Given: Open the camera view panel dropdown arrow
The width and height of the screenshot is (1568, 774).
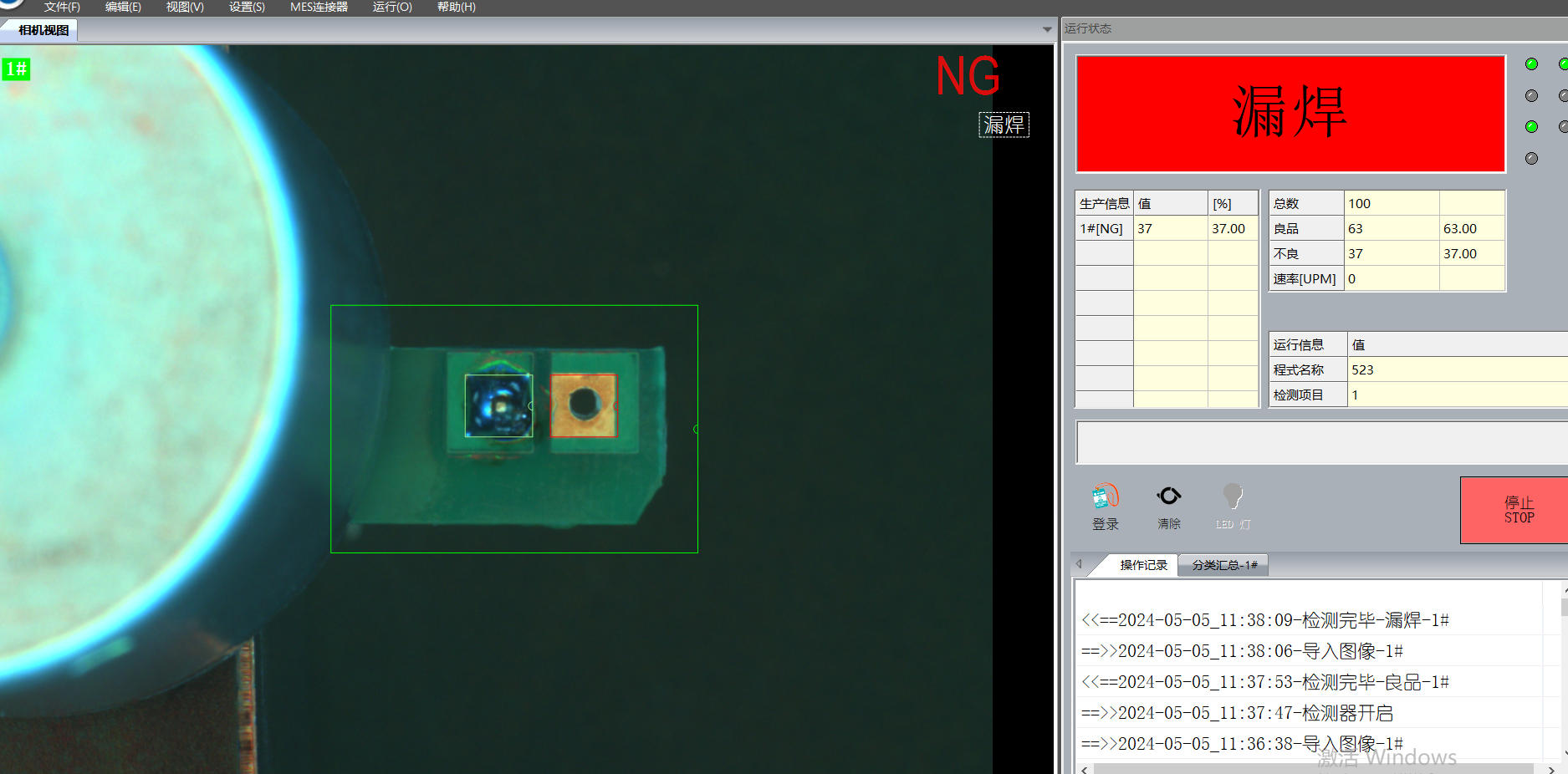Looking at the screenshot, I should point(1047,30).
